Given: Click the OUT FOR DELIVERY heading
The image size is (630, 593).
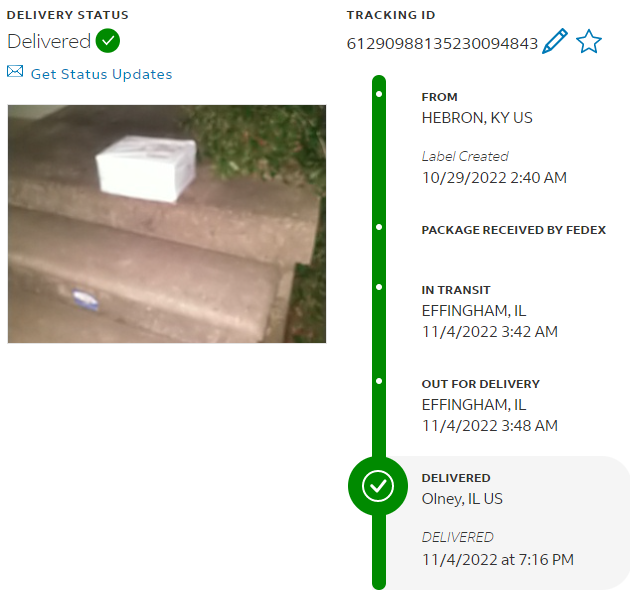Looking at the screenshot, I should tap(481, 384).
